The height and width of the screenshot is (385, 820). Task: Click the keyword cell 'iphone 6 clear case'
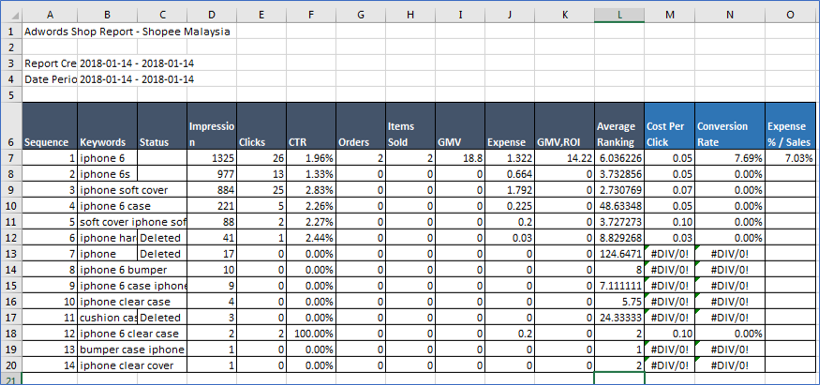pos(107,333)
